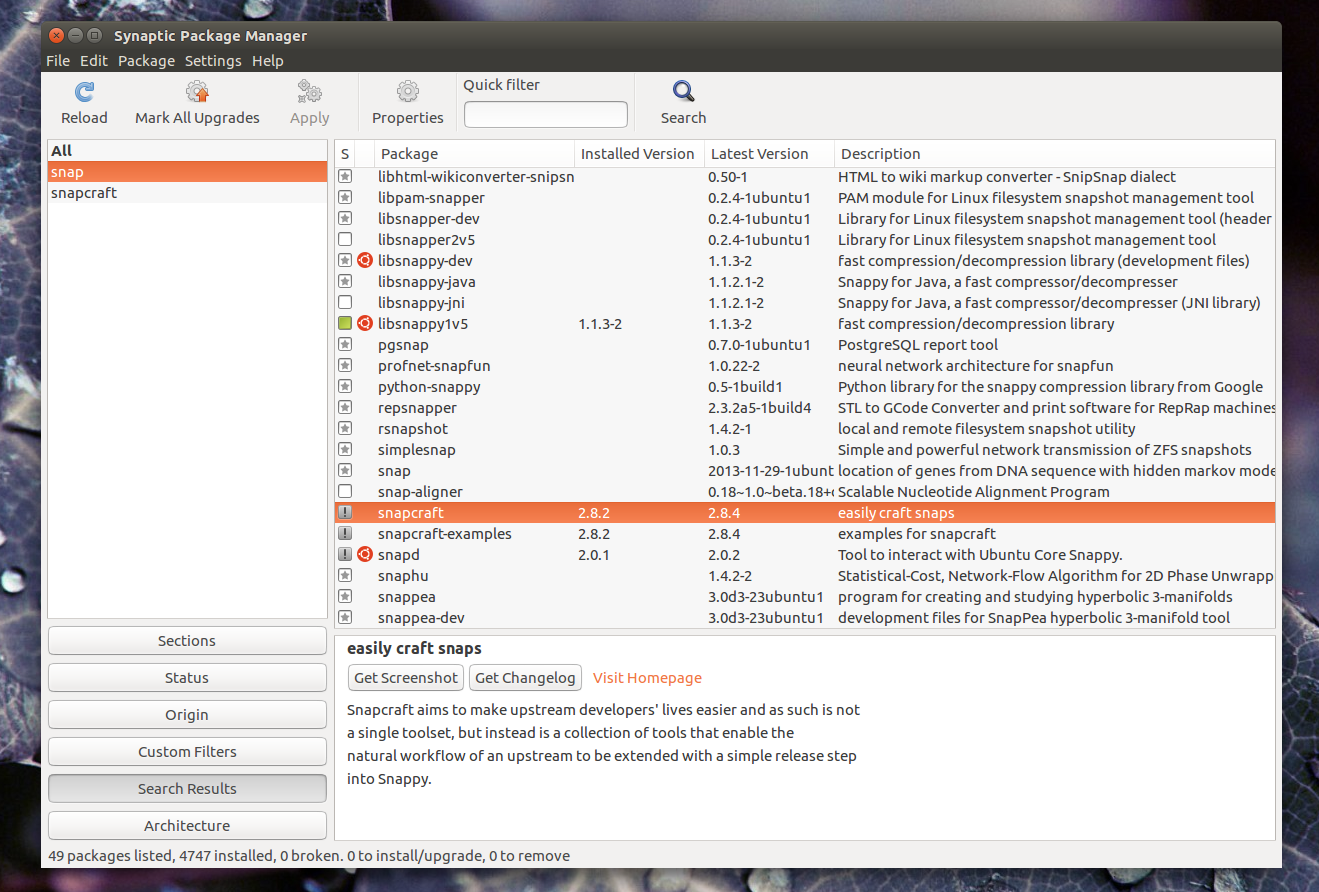Switch to Origin view
This screenshot has width=1319, height=892.
point(187,715)
